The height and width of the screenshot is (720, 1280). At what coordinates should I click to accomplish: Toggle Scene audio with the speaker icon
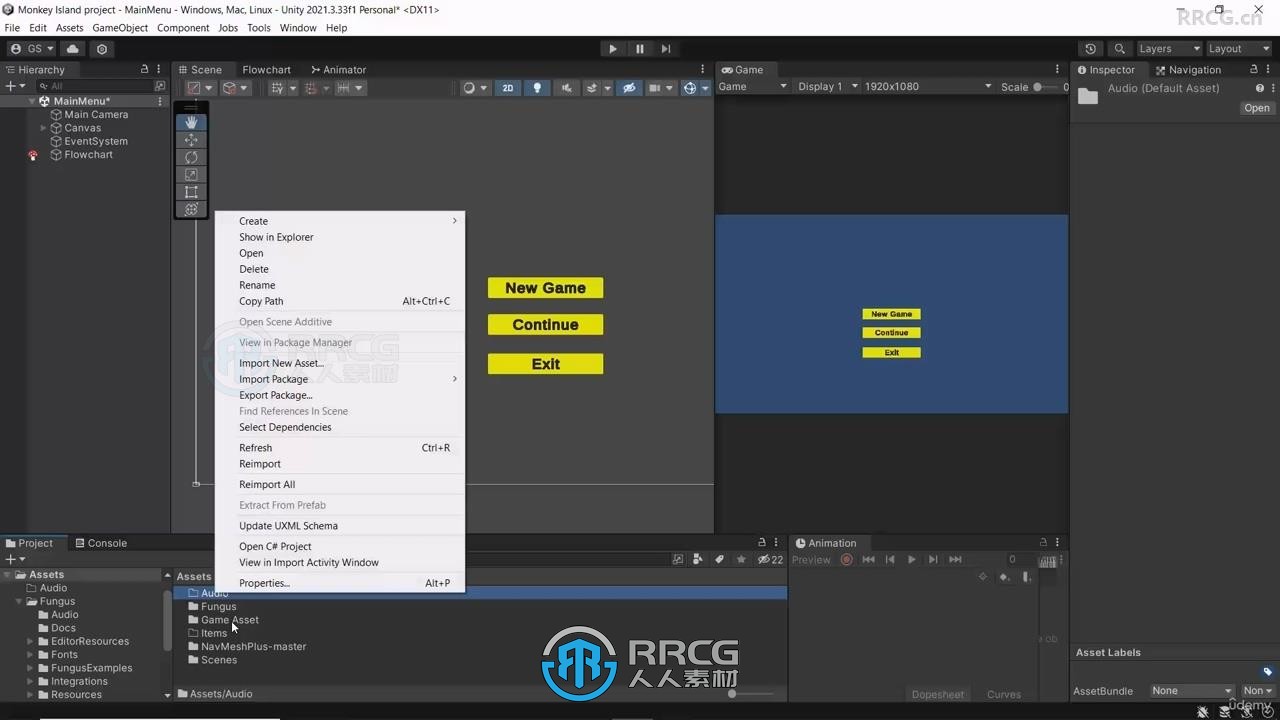coord(566,88)
